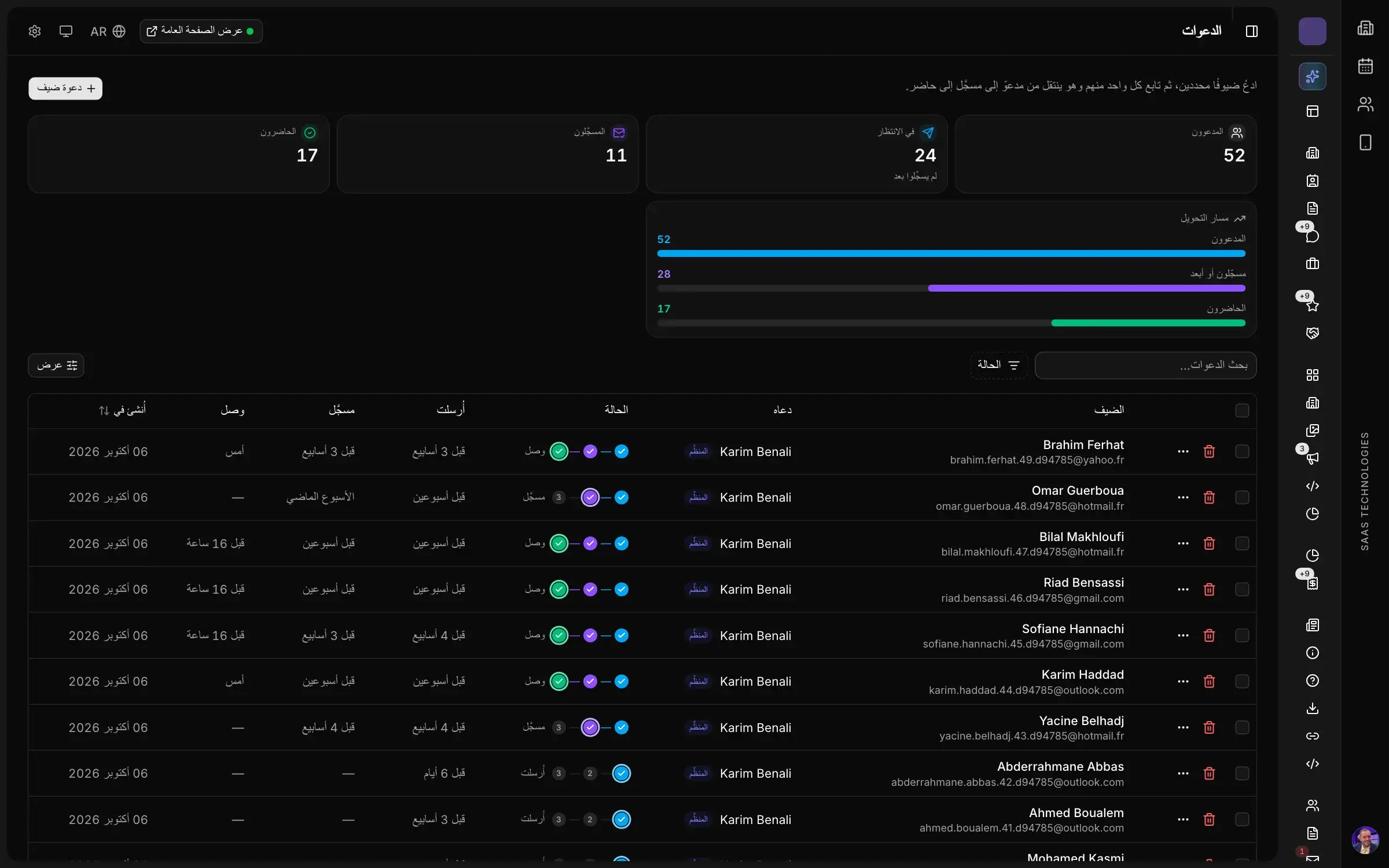1389x868 pixels.
Task: Open the الحالة status filter dropdown
Action: coord(998,365)
